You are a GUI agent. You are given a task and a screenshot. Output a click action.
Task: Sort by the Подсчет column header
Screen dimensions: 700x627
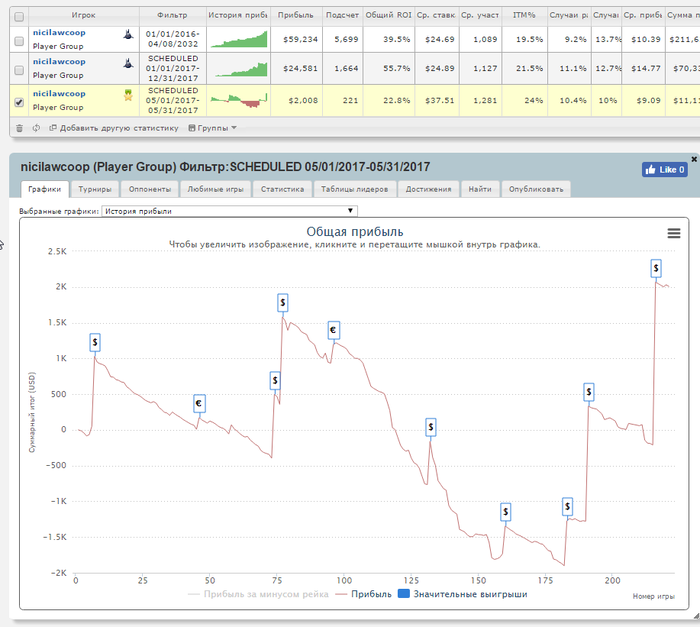(342, 15)
